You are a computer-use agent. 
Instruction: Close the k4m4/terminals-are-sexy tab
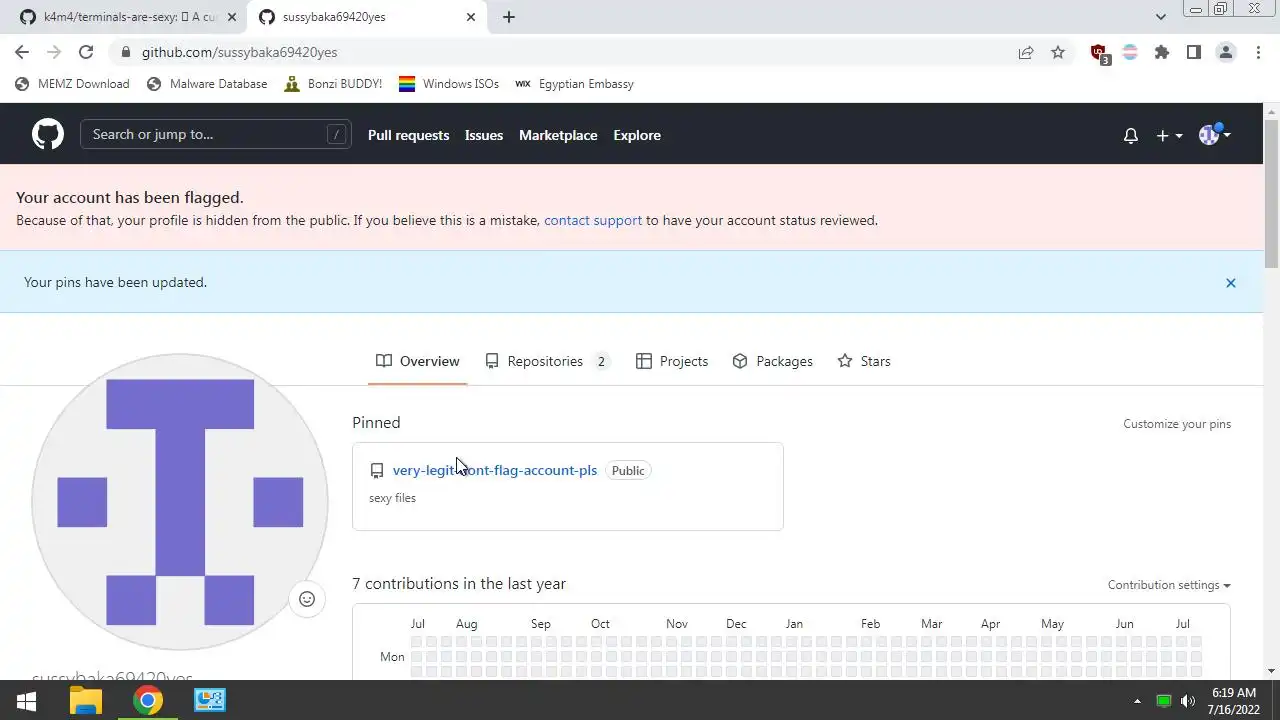pos(232,17)
